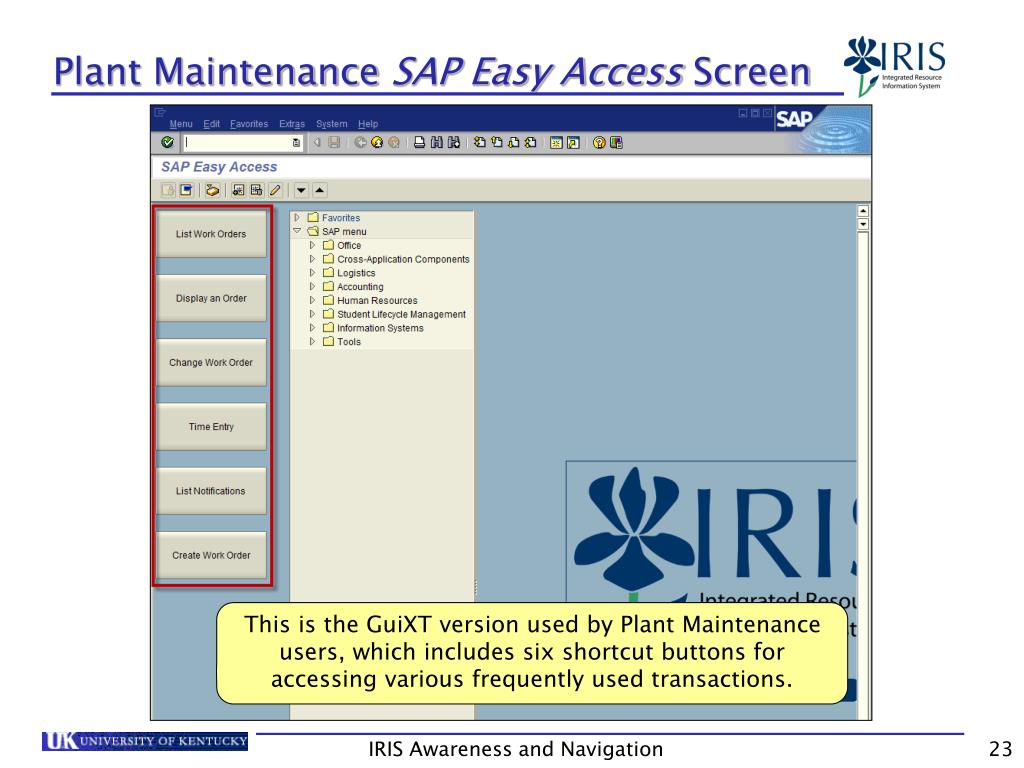
Task: Click the List Notifications button
Action: 211,491
